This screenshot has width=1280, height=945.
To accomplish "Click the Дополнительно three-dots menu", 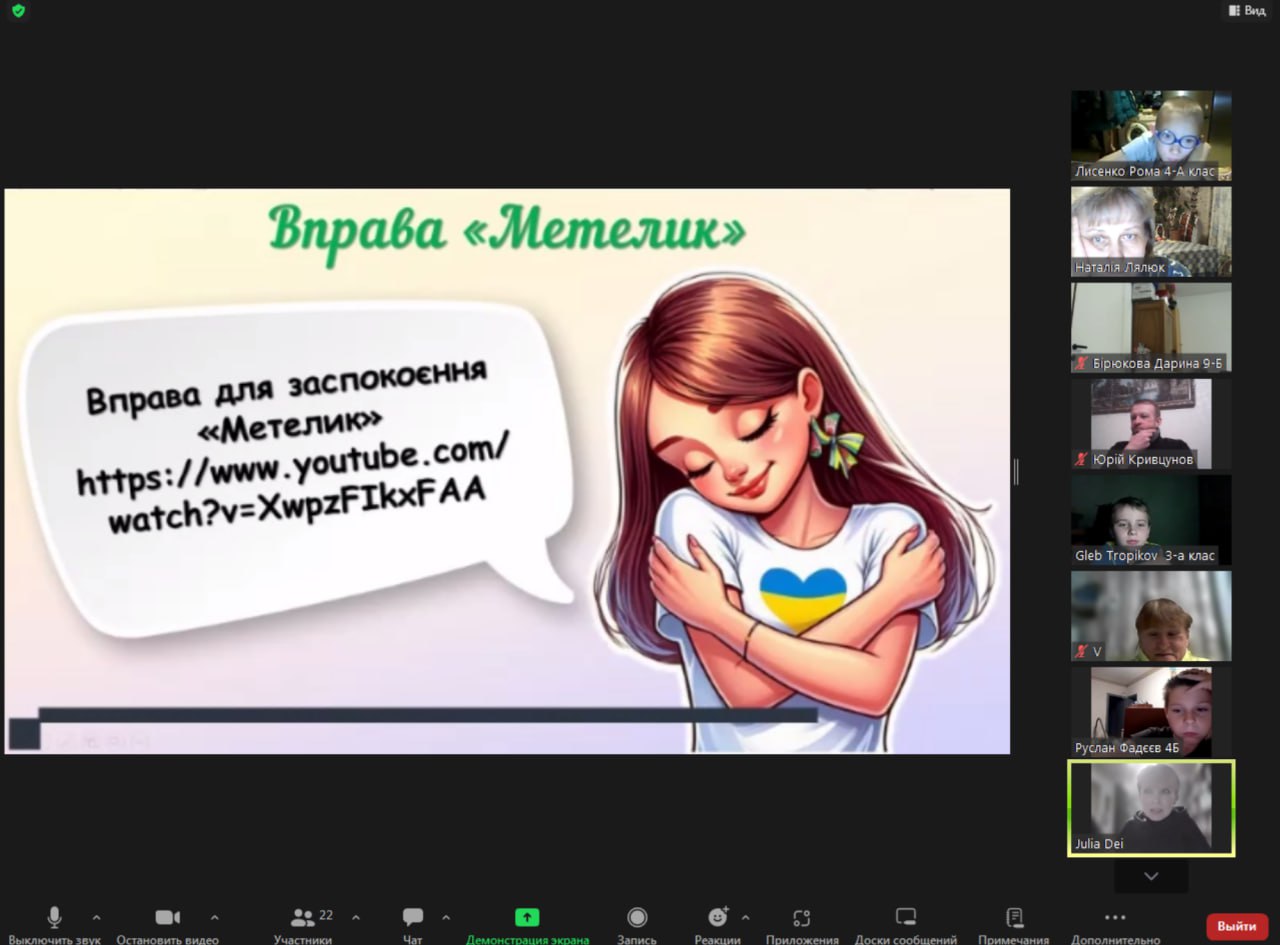I will (1115, 917).
